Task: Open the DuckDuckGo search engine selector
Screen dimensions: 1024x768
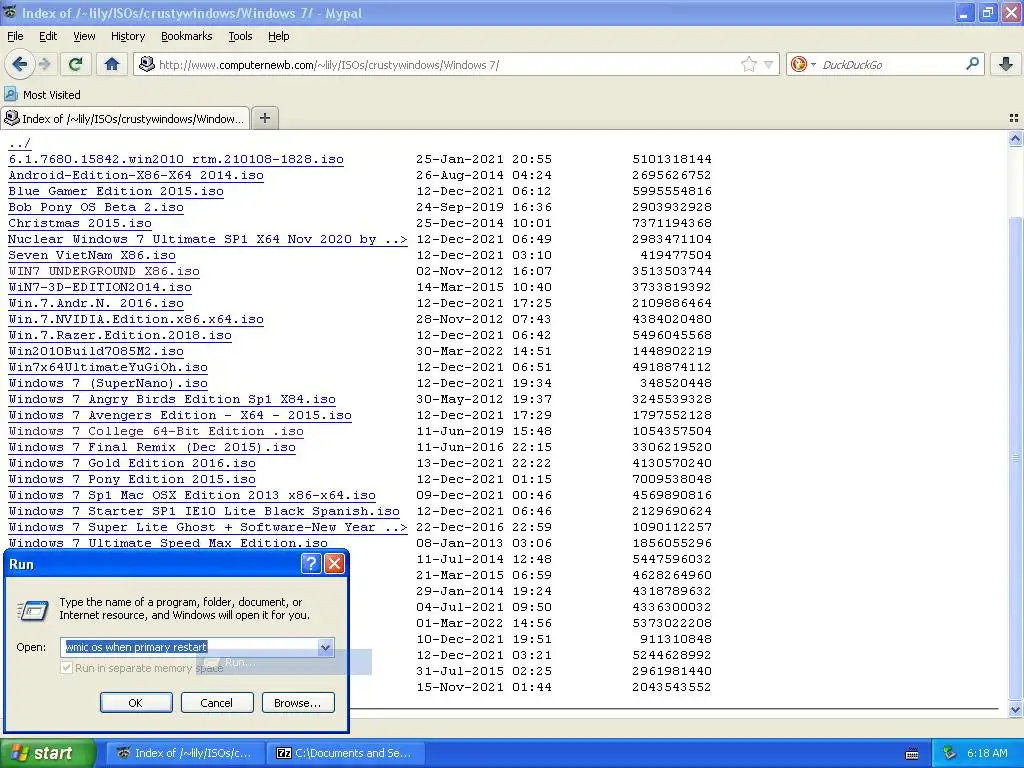Action: 803,64
